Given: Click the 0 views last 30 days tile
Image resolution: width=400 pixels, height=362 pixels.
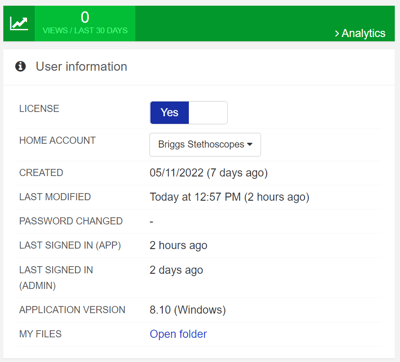Looking at the screenshot, I should click(85, 23).
